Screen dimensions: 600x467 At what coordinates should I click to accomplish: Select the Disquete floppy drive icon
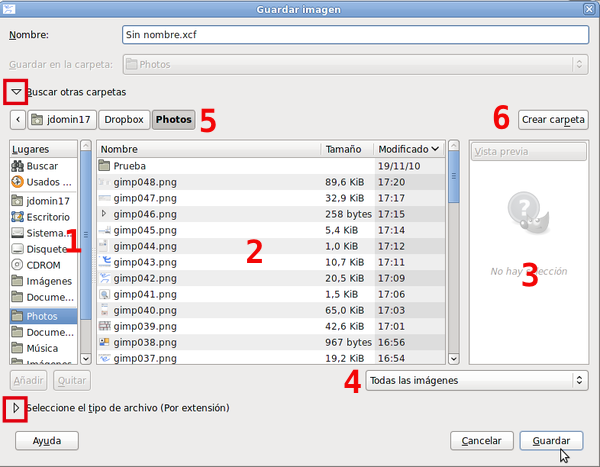(17, 249)
